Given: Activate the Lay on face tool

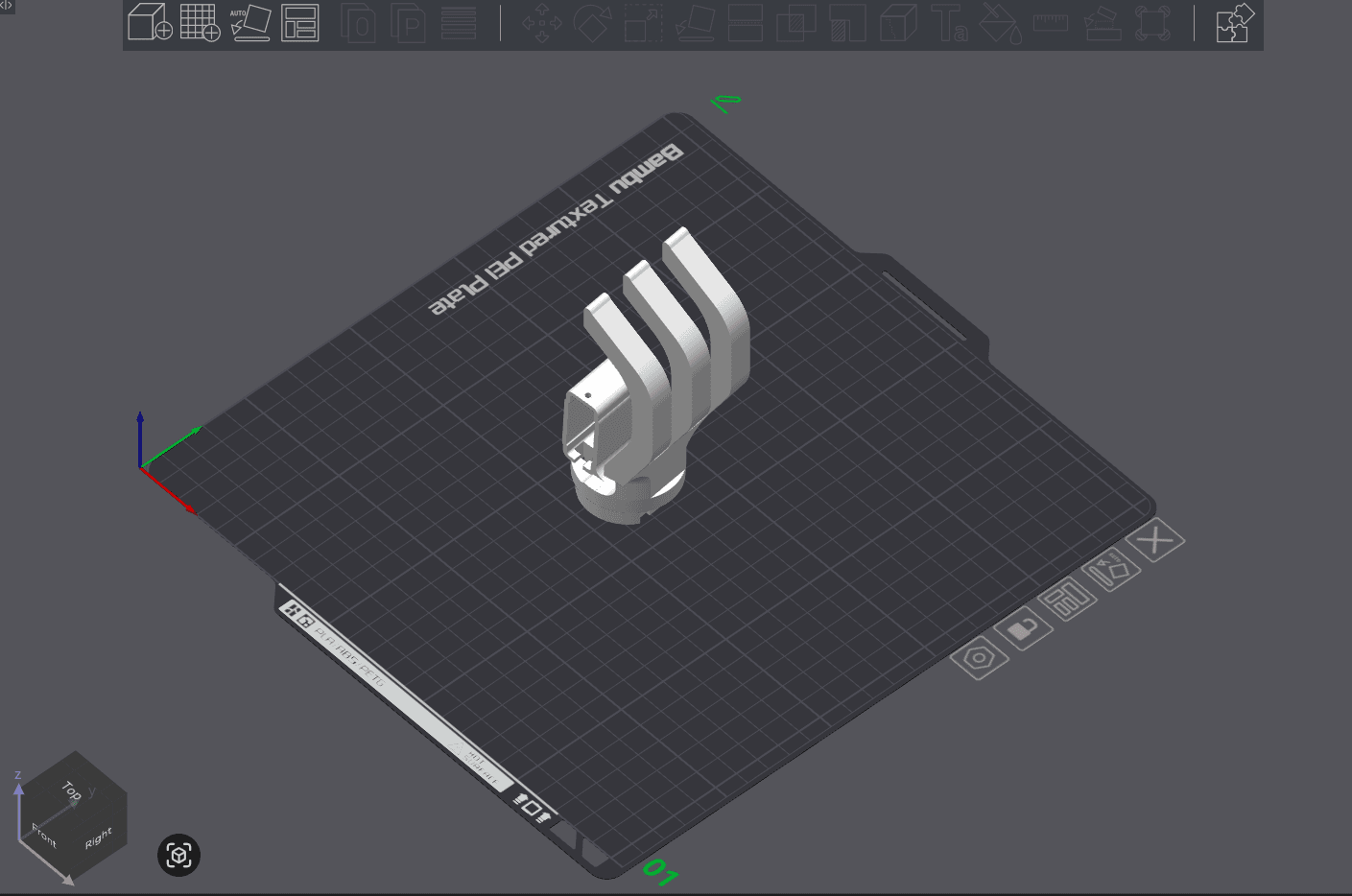Looking at the screenshot, I should click(694, 24).
